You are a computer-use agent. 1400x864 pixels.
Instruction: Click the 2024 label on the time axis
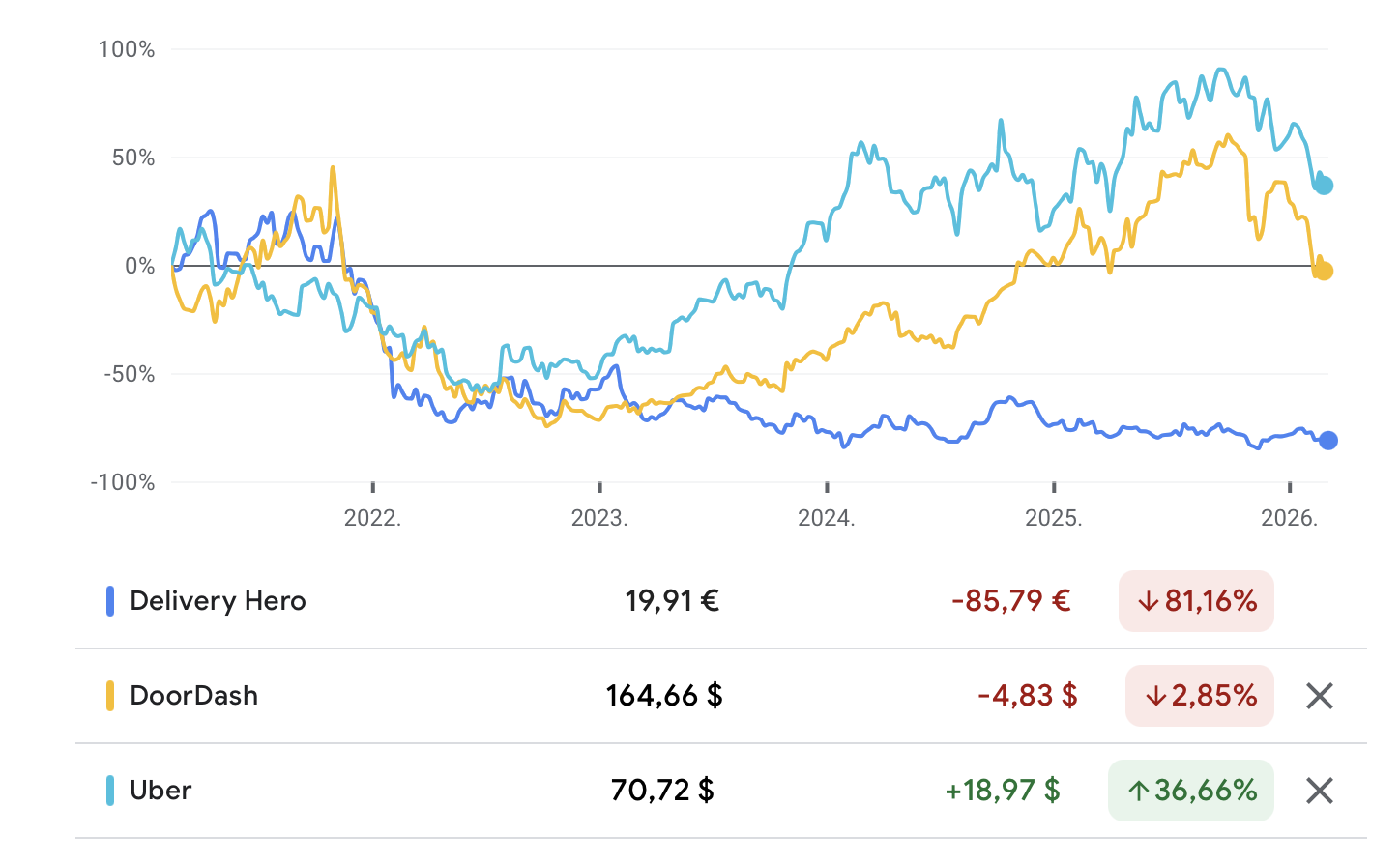(x=826, y=518)
